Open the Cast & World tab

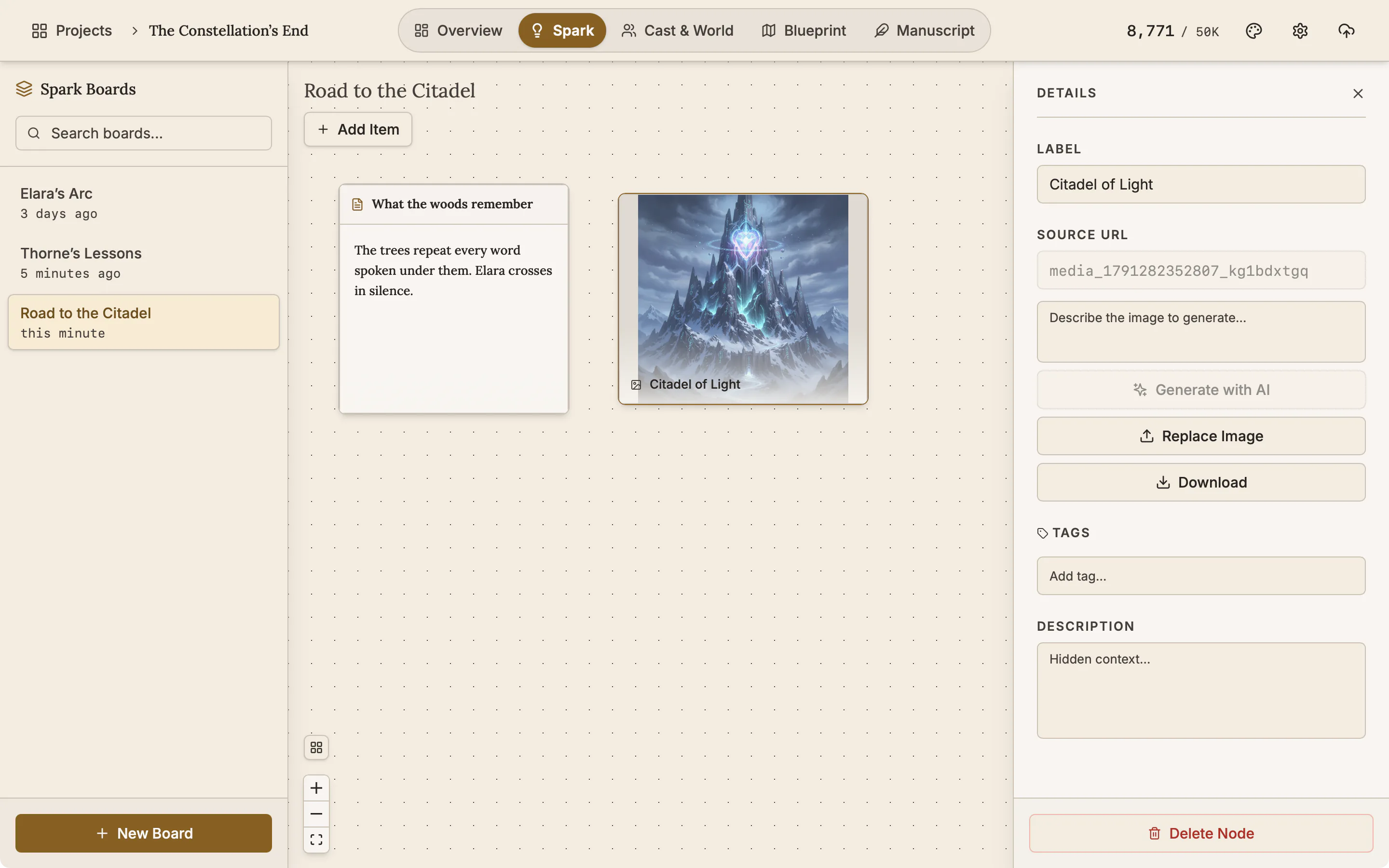click(x=677, y=30)
